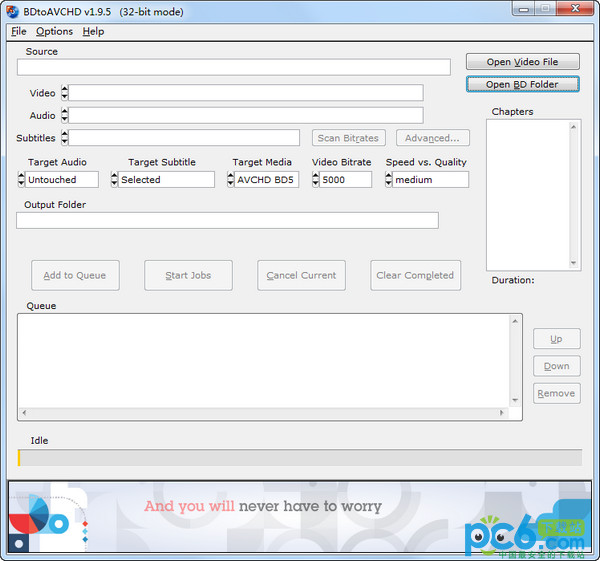The width and height of the screenshot is (600, 561).
Task: Click into the Source path field
Action: [233, 67]
